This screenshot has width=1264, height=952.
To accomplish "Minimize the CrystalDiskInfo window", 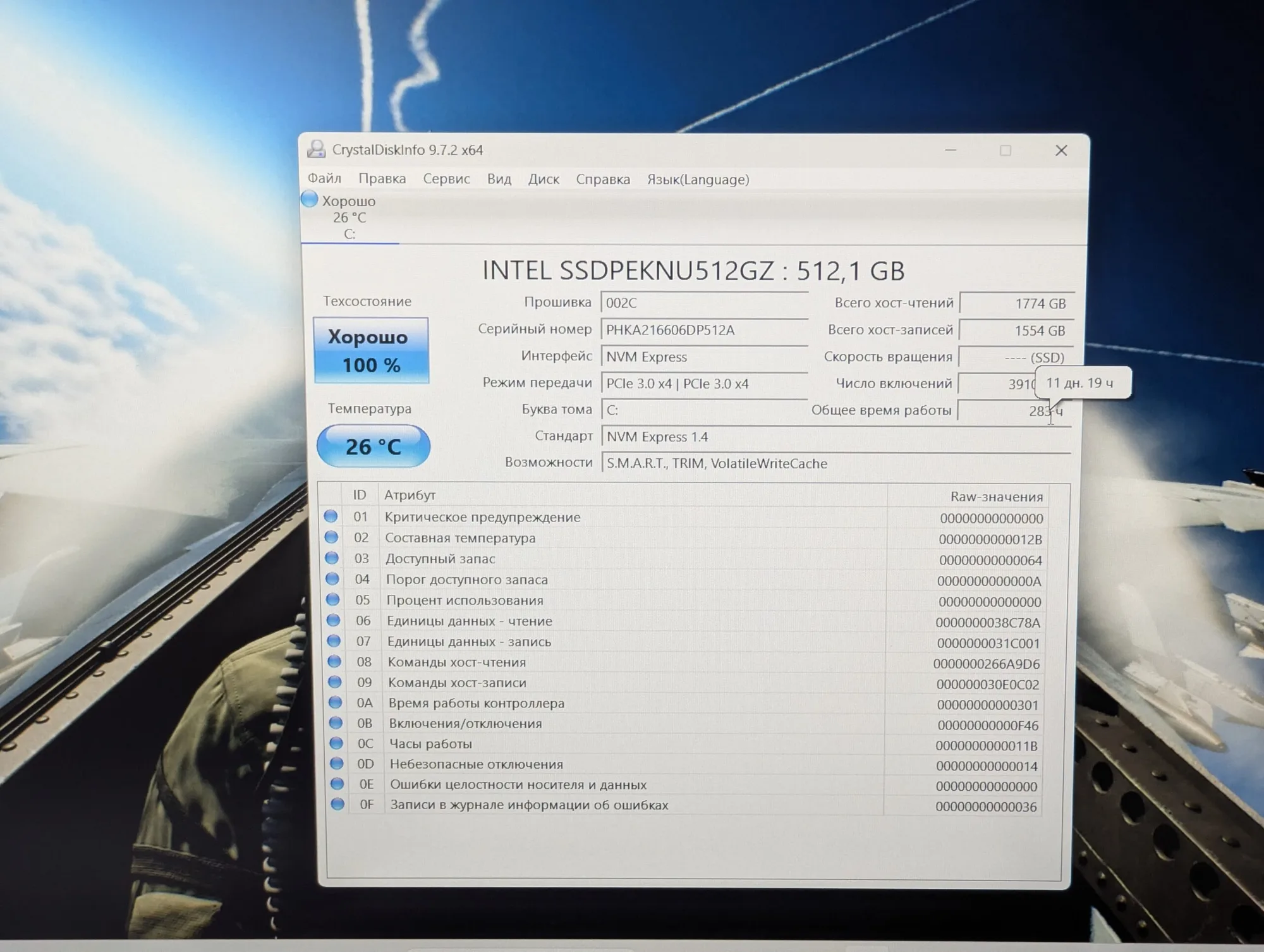I will click(951, 150).
